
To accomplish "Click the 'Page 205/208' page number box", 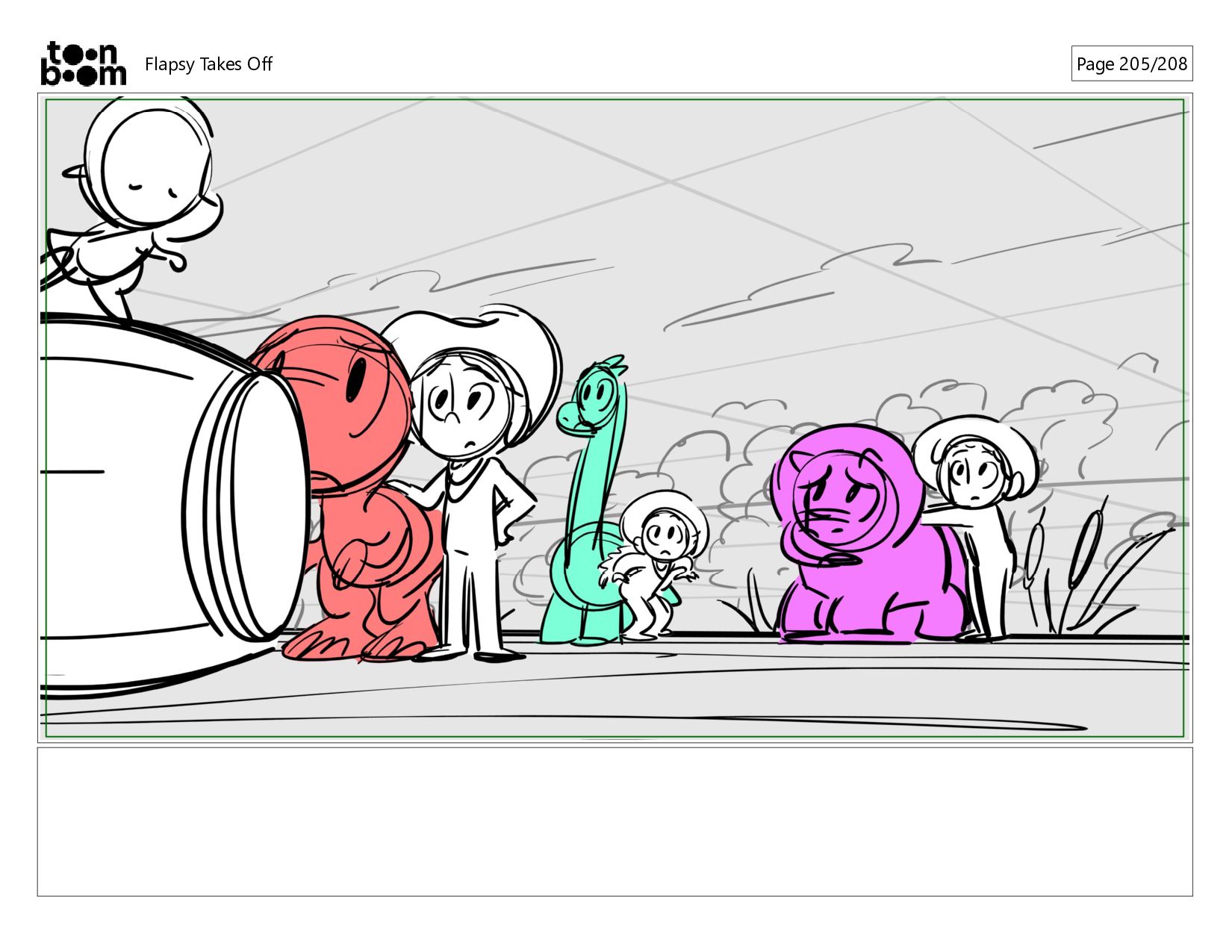I will click(1131, 63).
